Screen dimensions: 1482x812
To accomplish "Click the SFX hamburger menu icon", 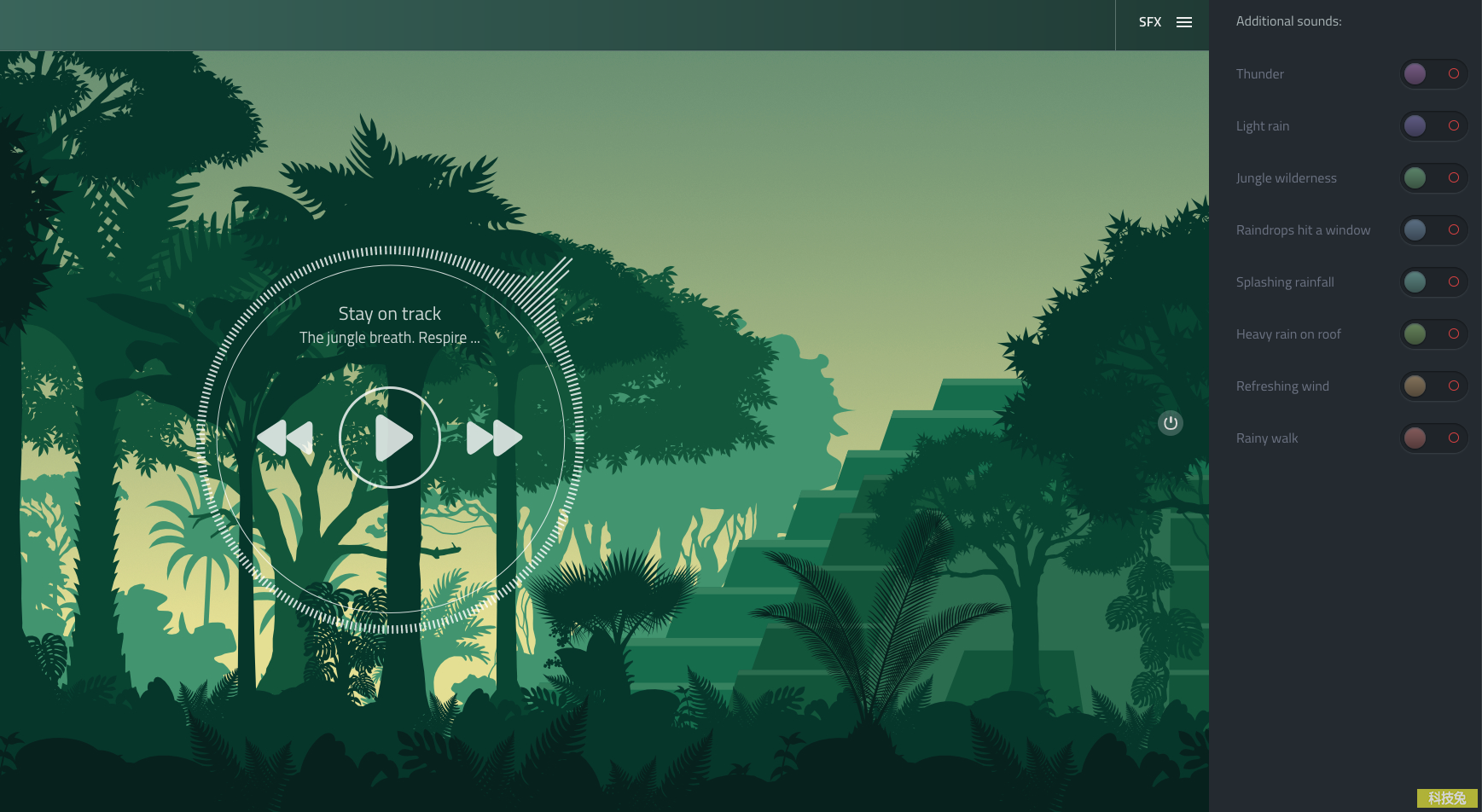I will click(x=1184, y=22).
